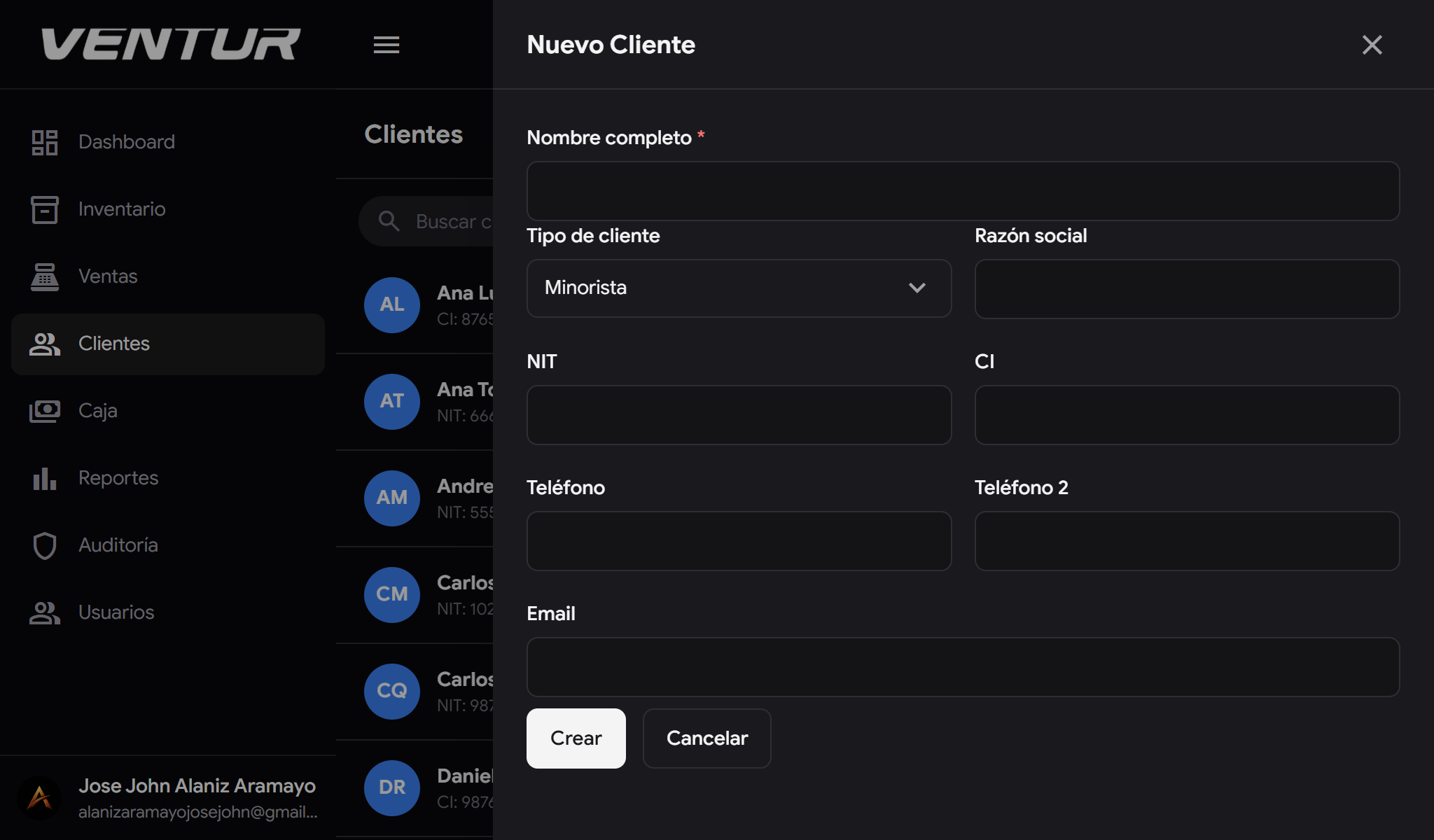Image resolution: width=1434 pixels, height=840 pixels.
Task: Select the Ana Lu client avatar
Action: coord(391,304)
